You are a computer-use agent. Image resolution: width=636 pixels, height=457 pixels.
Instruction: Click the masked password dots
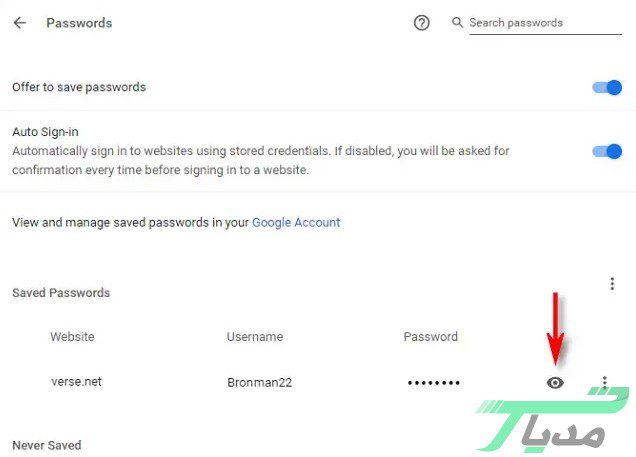[433, 382]
